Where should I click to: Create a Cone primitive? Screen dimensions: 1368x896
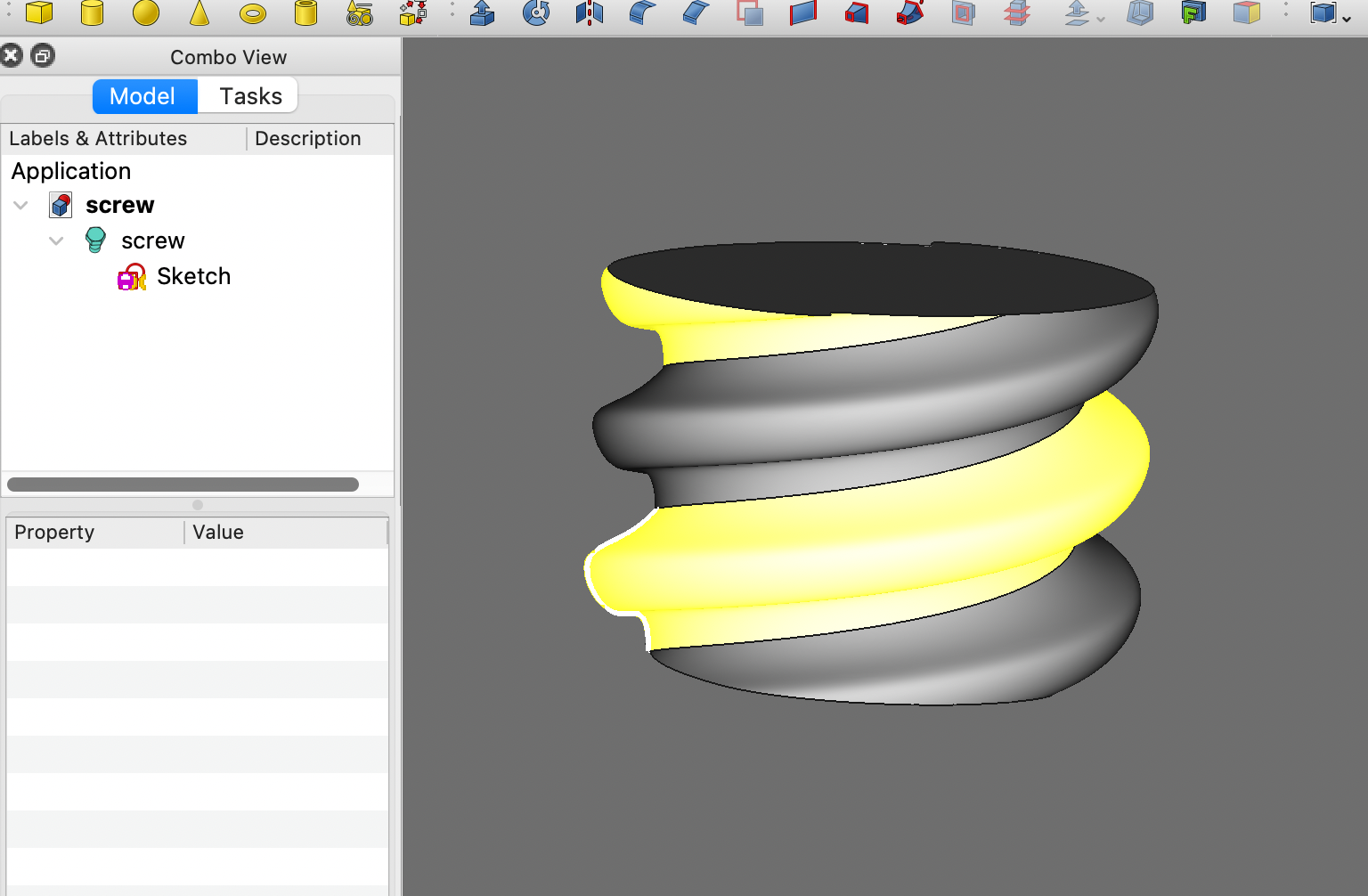199,12
